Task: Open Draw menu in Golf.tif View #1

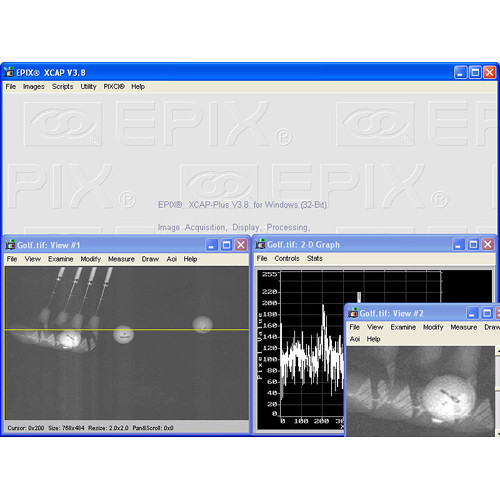Action: tap(150, 259)
